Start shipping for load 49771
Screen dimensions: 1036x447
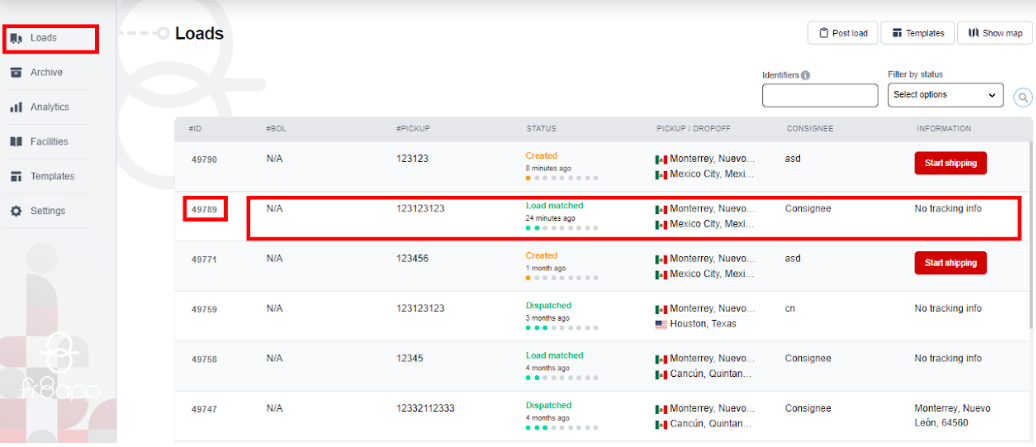950,263
